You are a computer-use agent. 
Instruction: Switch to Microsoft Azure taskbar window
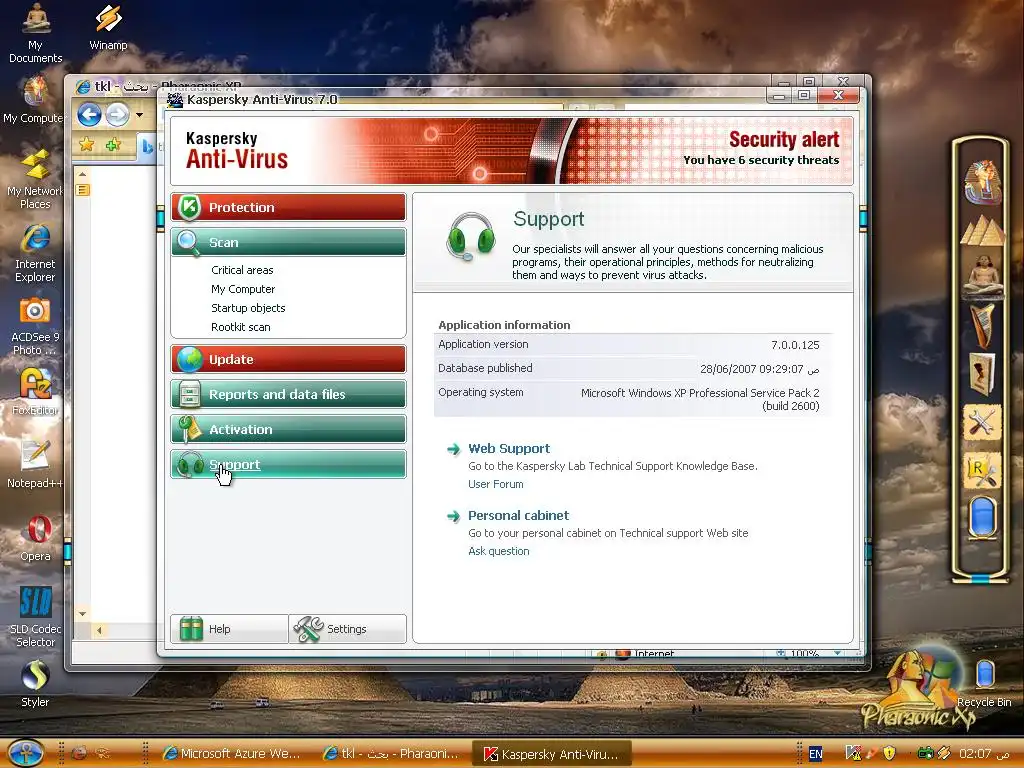[231, 753]
